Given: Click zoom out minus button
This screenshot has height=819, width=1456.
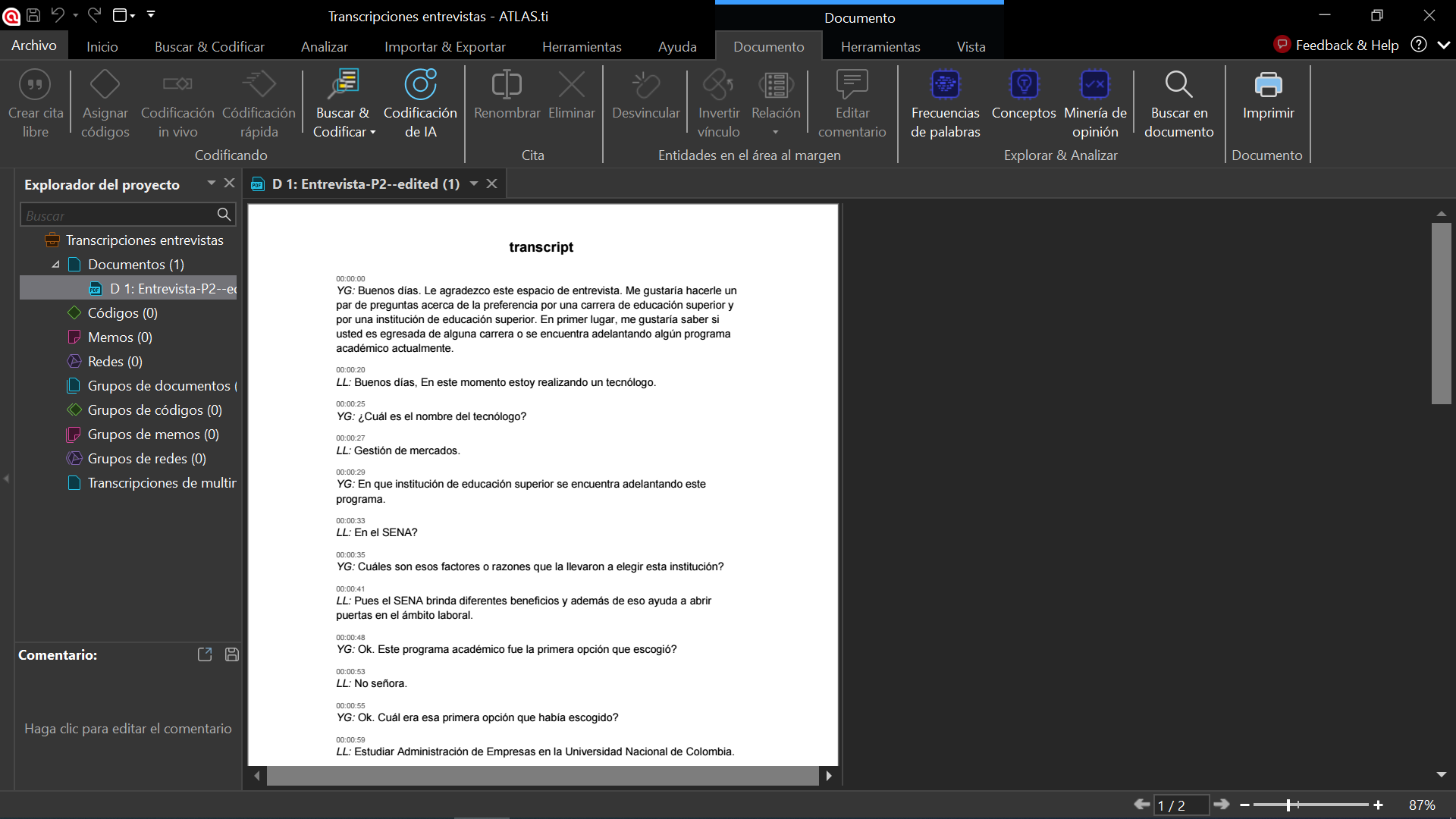Looking at the screenshot, I should [x=1244, y=805].
